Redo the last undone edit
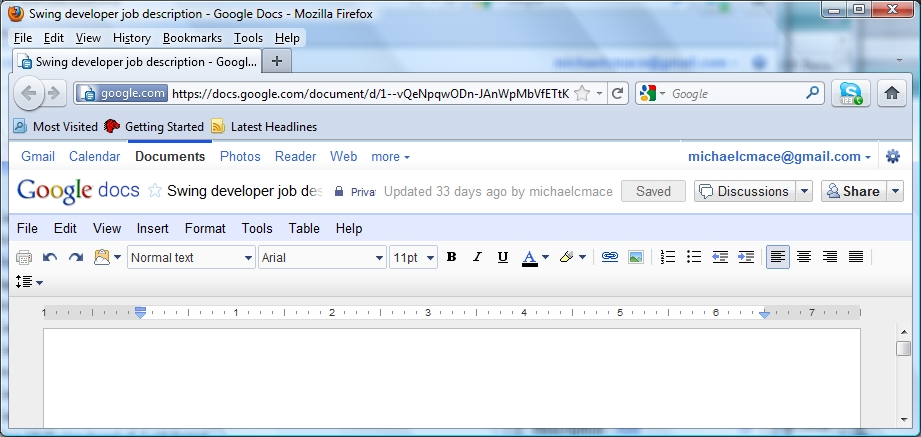The image size is (921, 437). (x=76, y=257)
